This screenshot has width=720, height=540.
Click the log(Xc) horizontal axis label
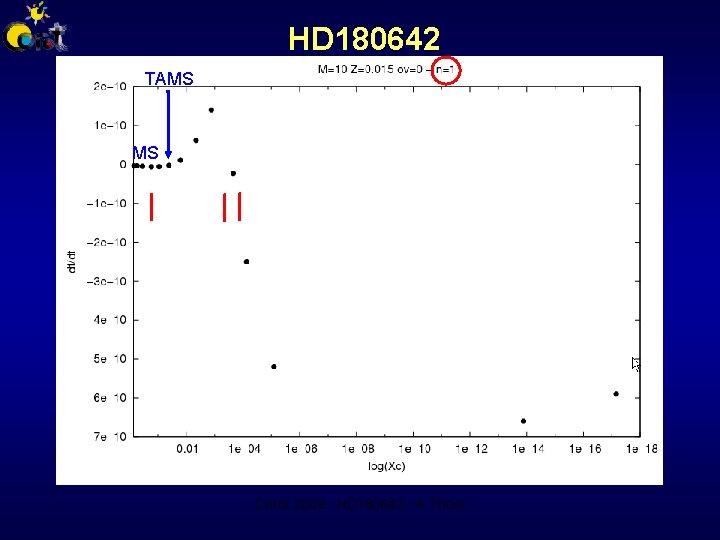coord(387,467)
